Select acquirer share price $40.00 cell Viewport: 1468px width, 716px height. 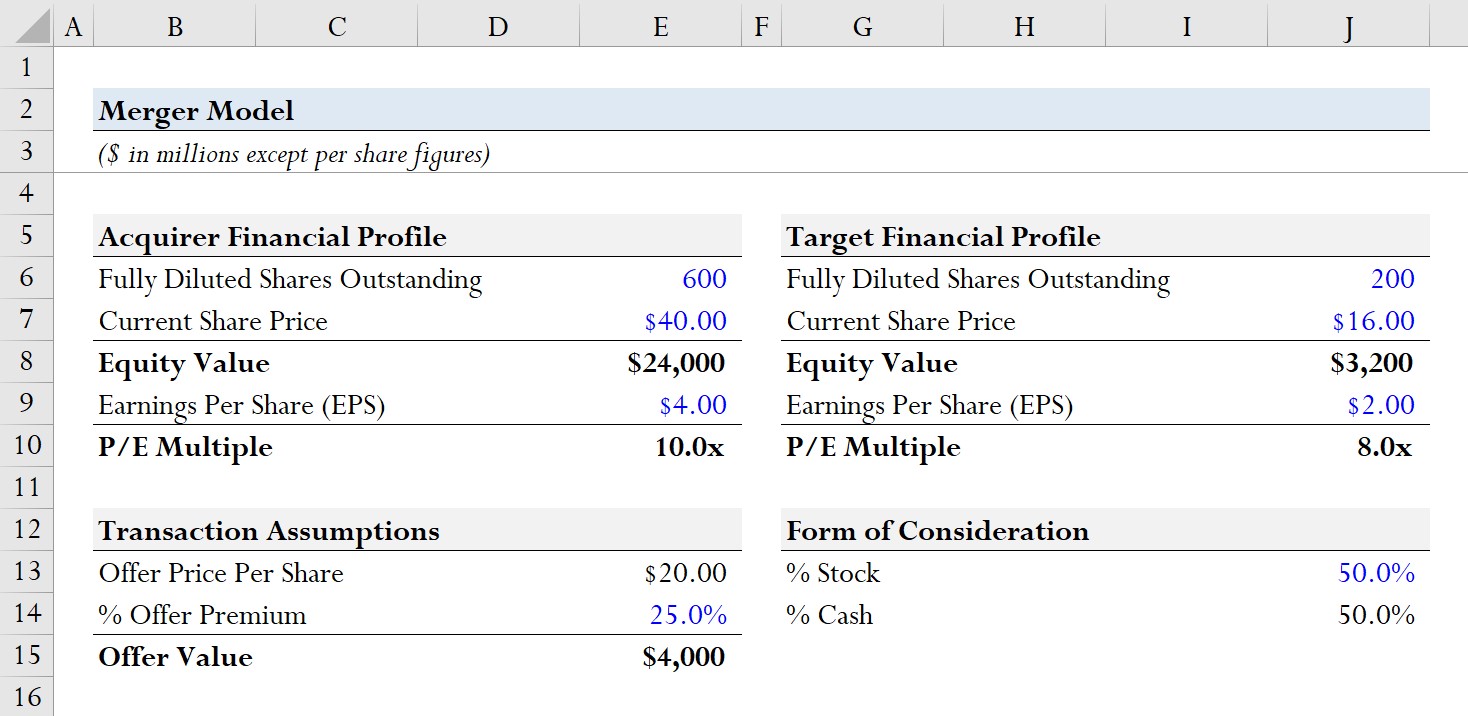[x=660, y=321]
